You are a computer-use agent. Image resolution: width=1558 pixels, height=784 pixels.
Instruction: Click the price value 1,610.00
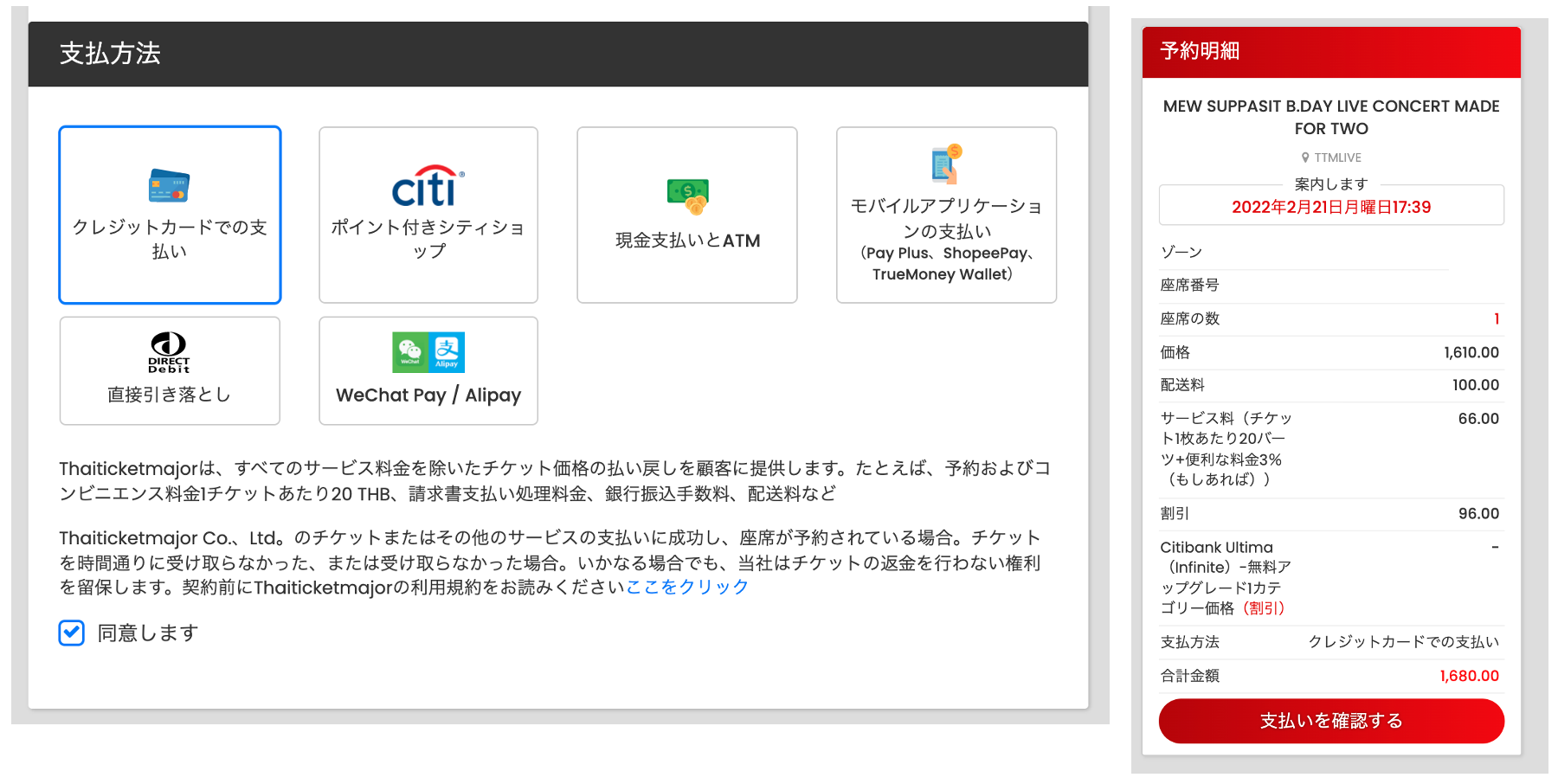(x=1471, y=352)
